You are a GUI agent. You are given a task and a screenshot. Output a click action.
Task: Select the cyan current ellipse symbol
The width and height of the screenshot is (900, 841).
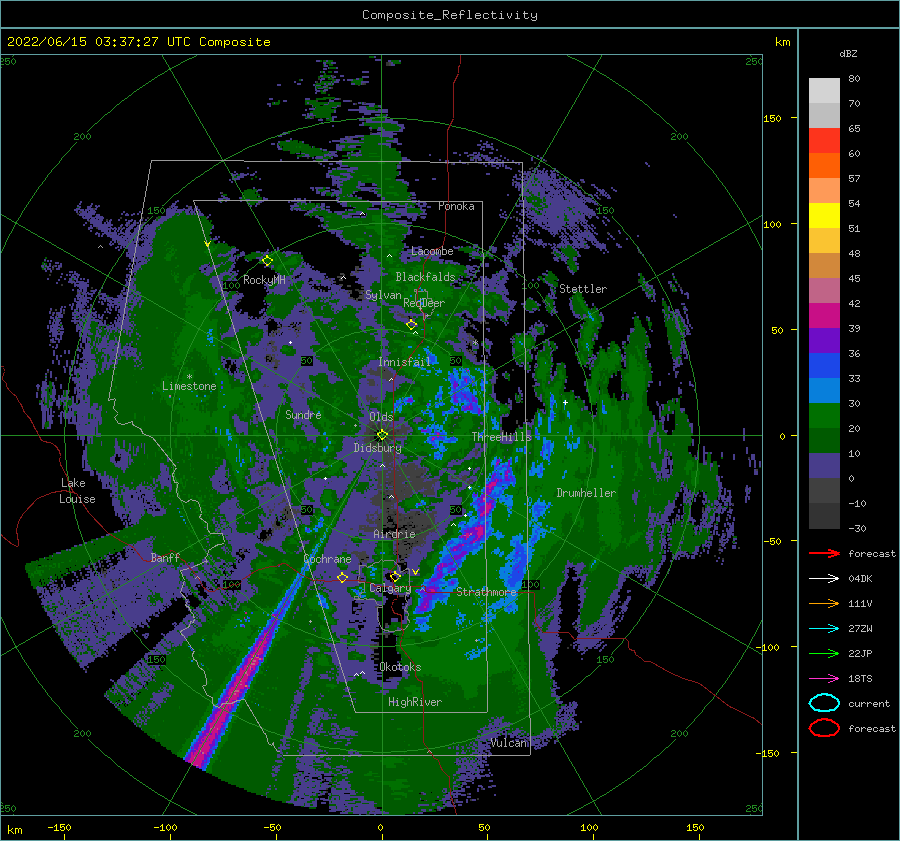tap(824, 703)
